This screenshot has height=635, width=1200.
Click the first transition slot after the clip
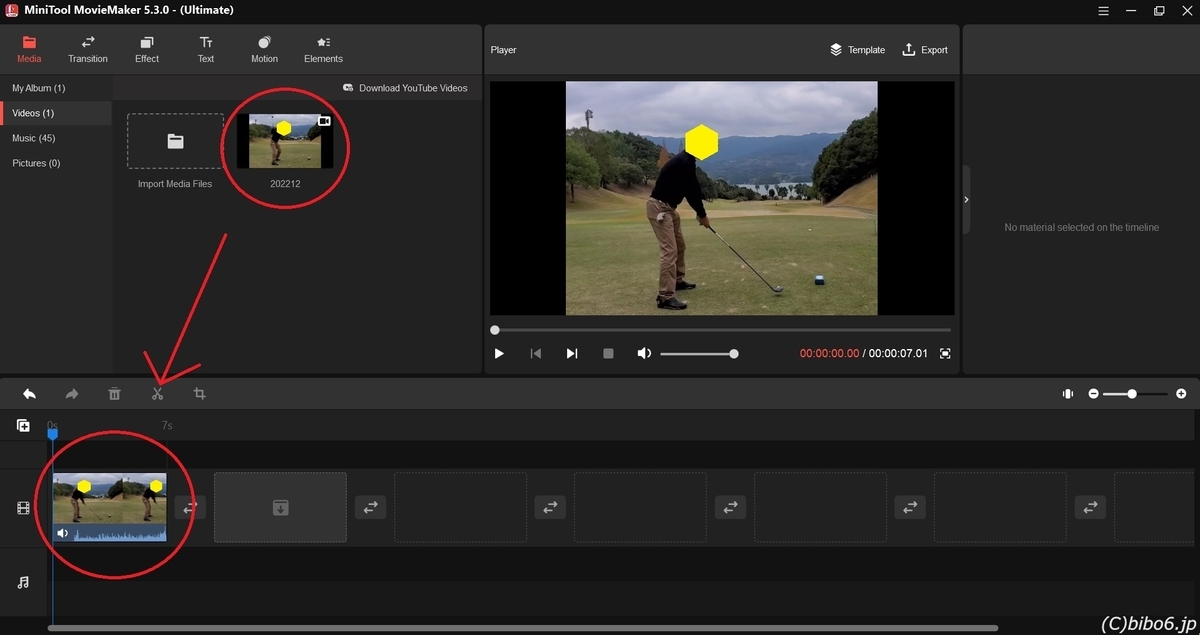coord(190,508)
